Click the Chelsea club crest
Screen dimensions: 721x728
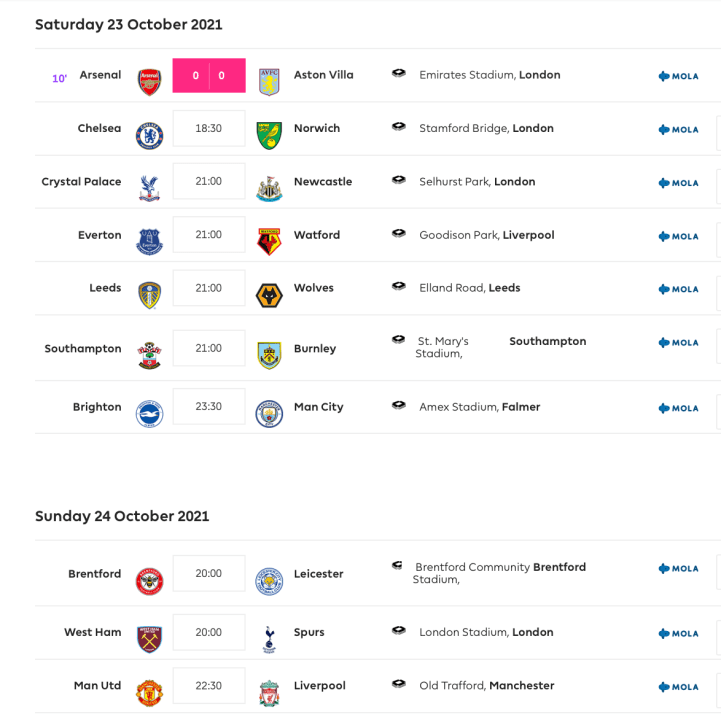[149, 135]
